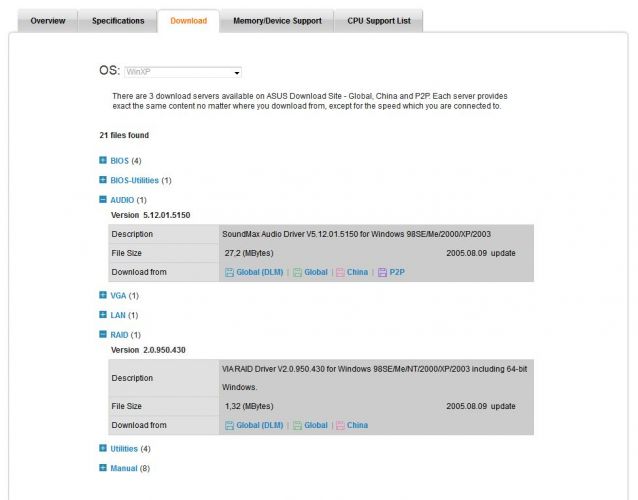Click the 'Version 5.12.01.5150' text
638x500 pixels.
(151, 215)
